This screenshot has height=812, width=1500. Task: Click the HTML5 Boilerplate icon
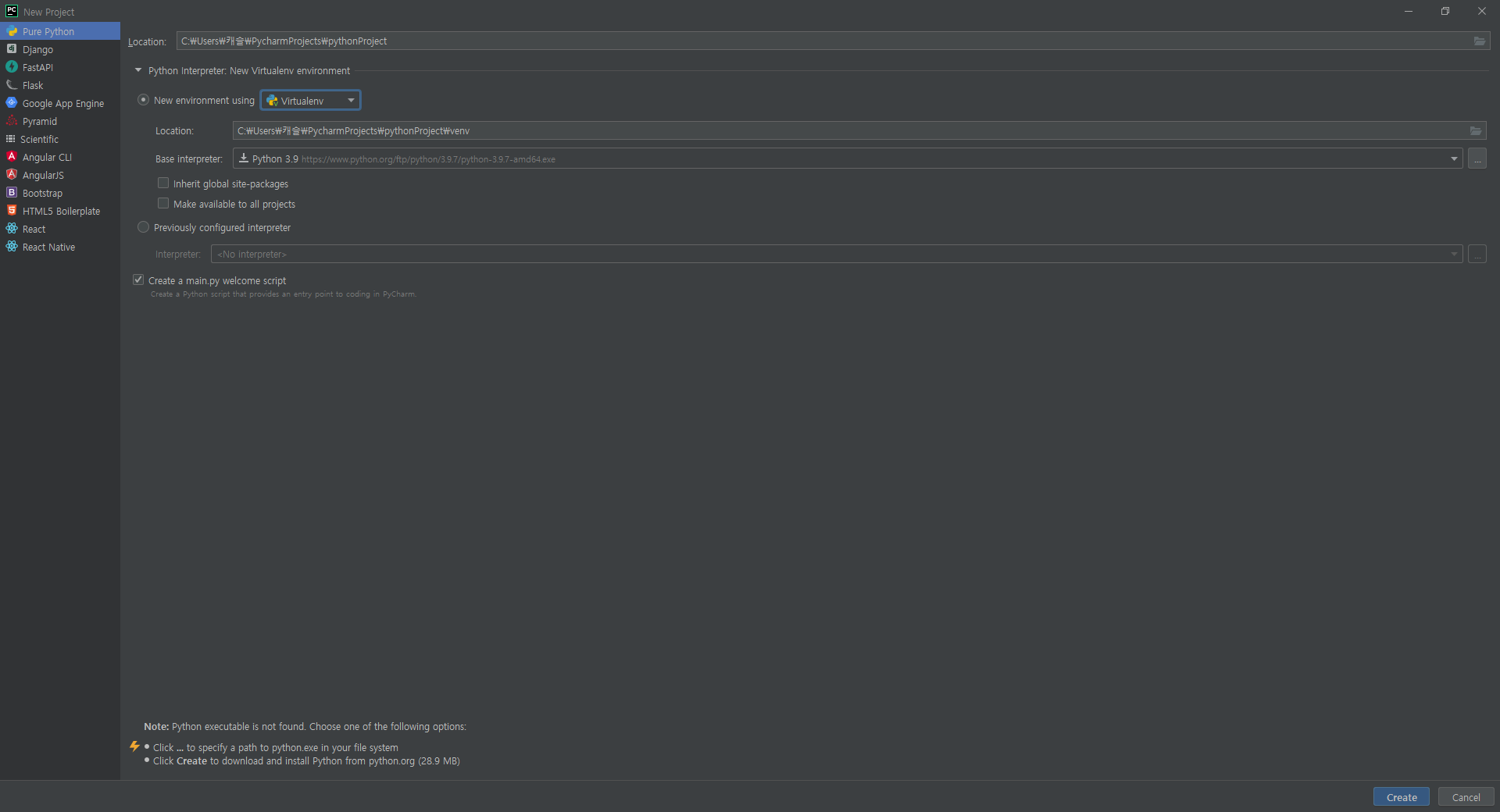(x=12, y=211)
